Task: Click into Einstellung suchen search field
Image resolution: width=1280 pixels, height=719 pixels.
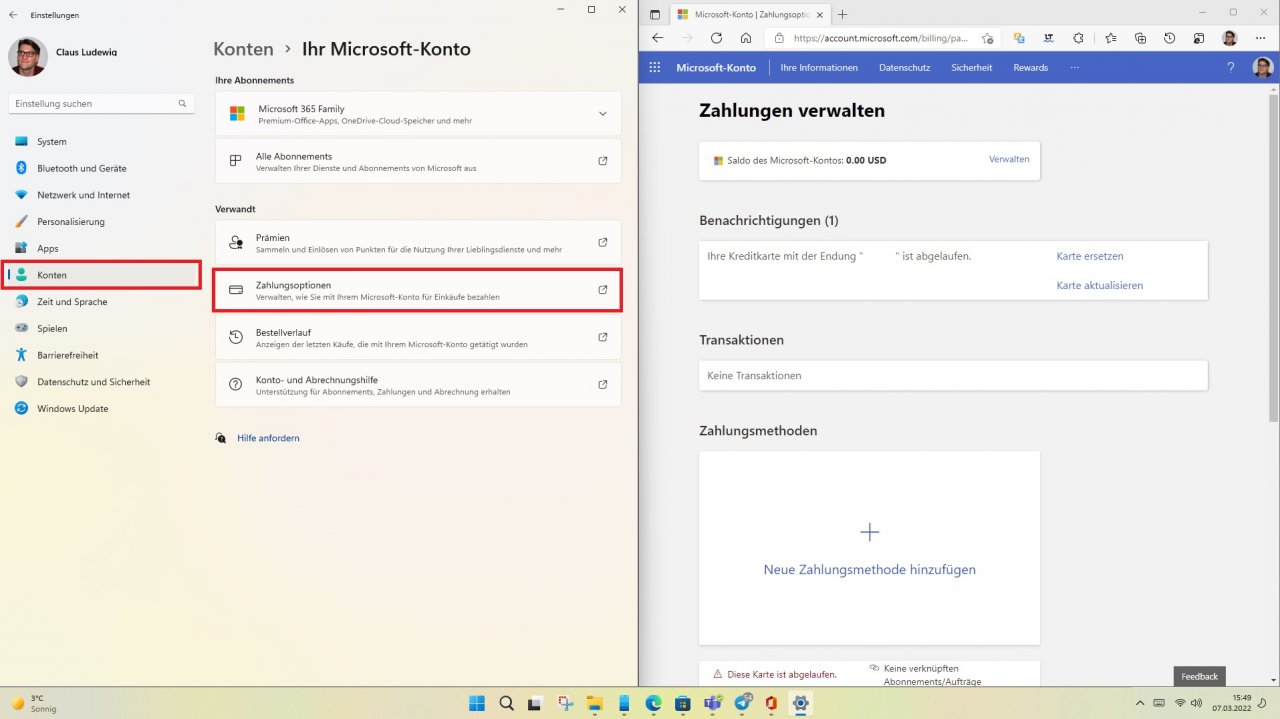Action: 100,103
